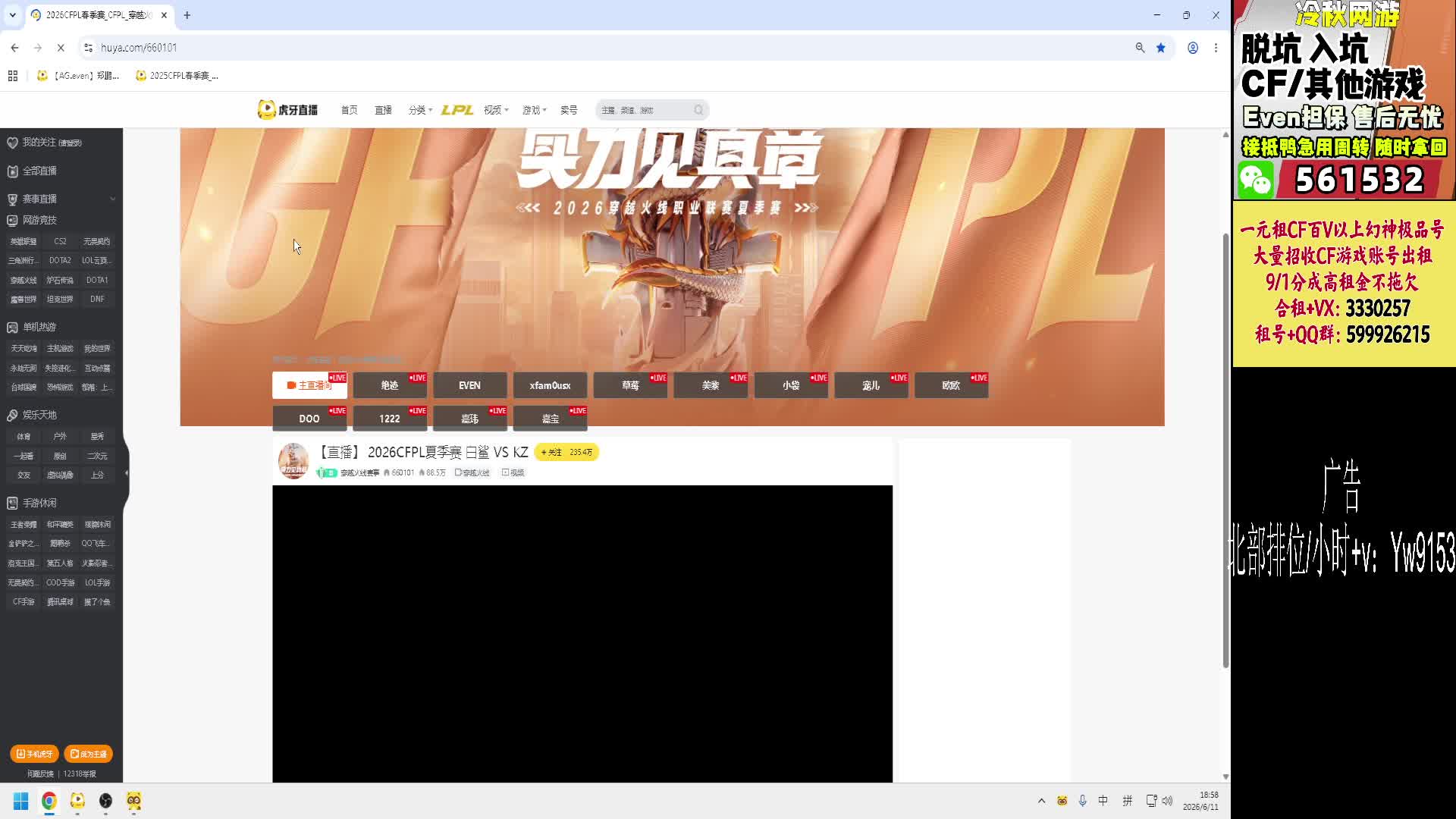Open the 游戏 dropdown in navigation
Image resolution: width=1456 pixels, height=819 pixels.
click(x=534, y=110)
